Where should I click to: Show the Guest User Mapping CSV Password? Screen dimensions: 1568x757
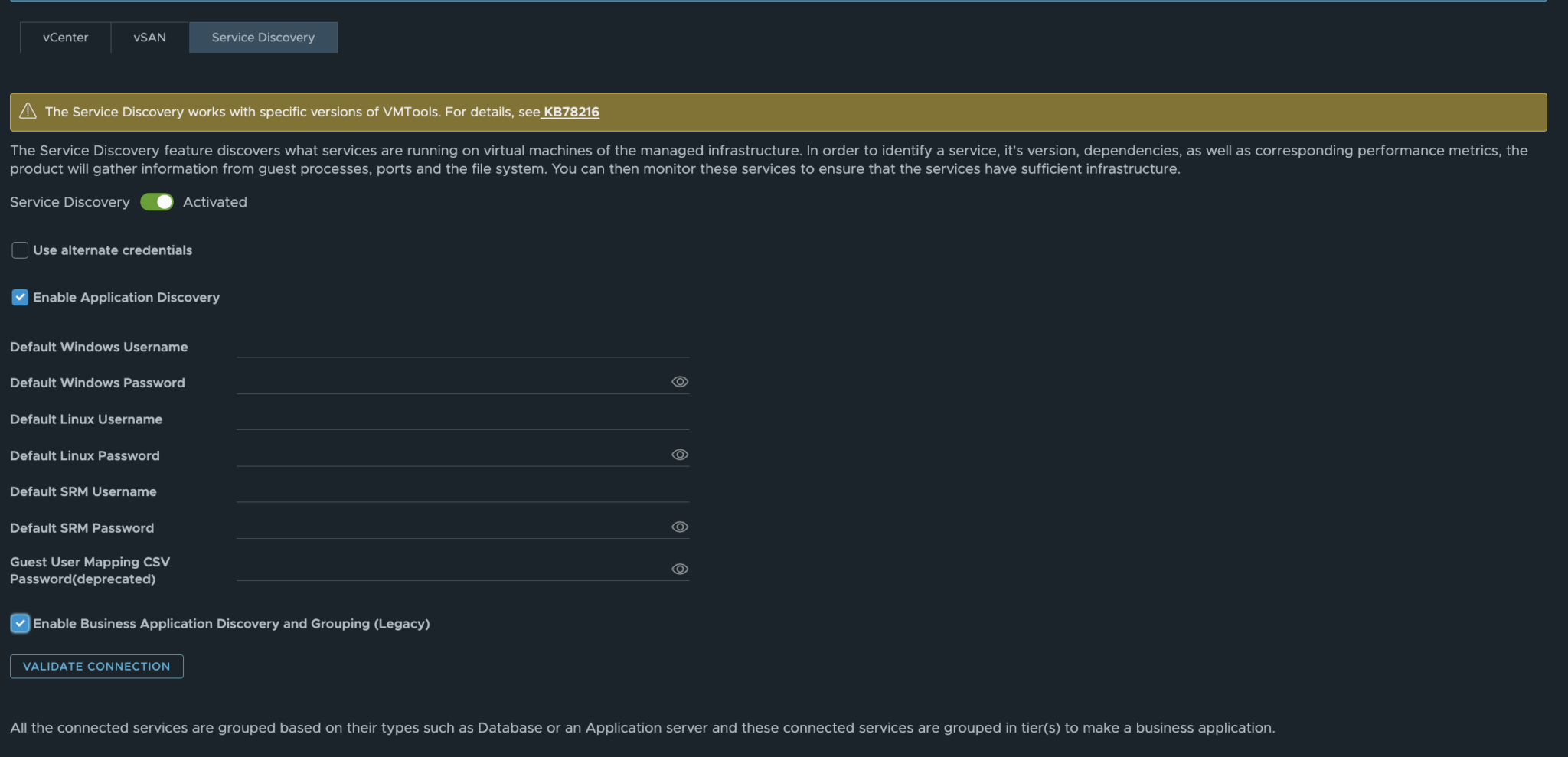tap(680, 569)
